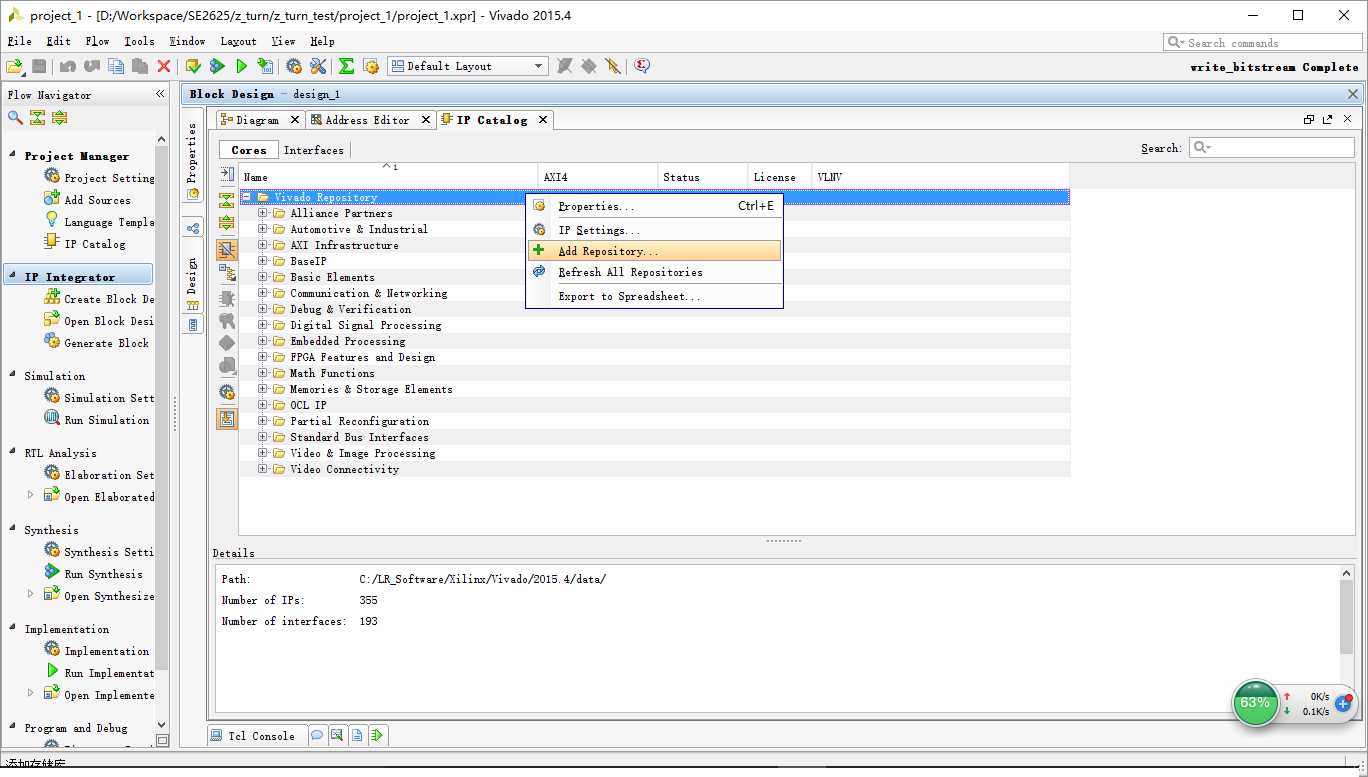Expand the Embedded Processing folder
The width and height of the screenshot is (1368, 777).
click(263, 341)
